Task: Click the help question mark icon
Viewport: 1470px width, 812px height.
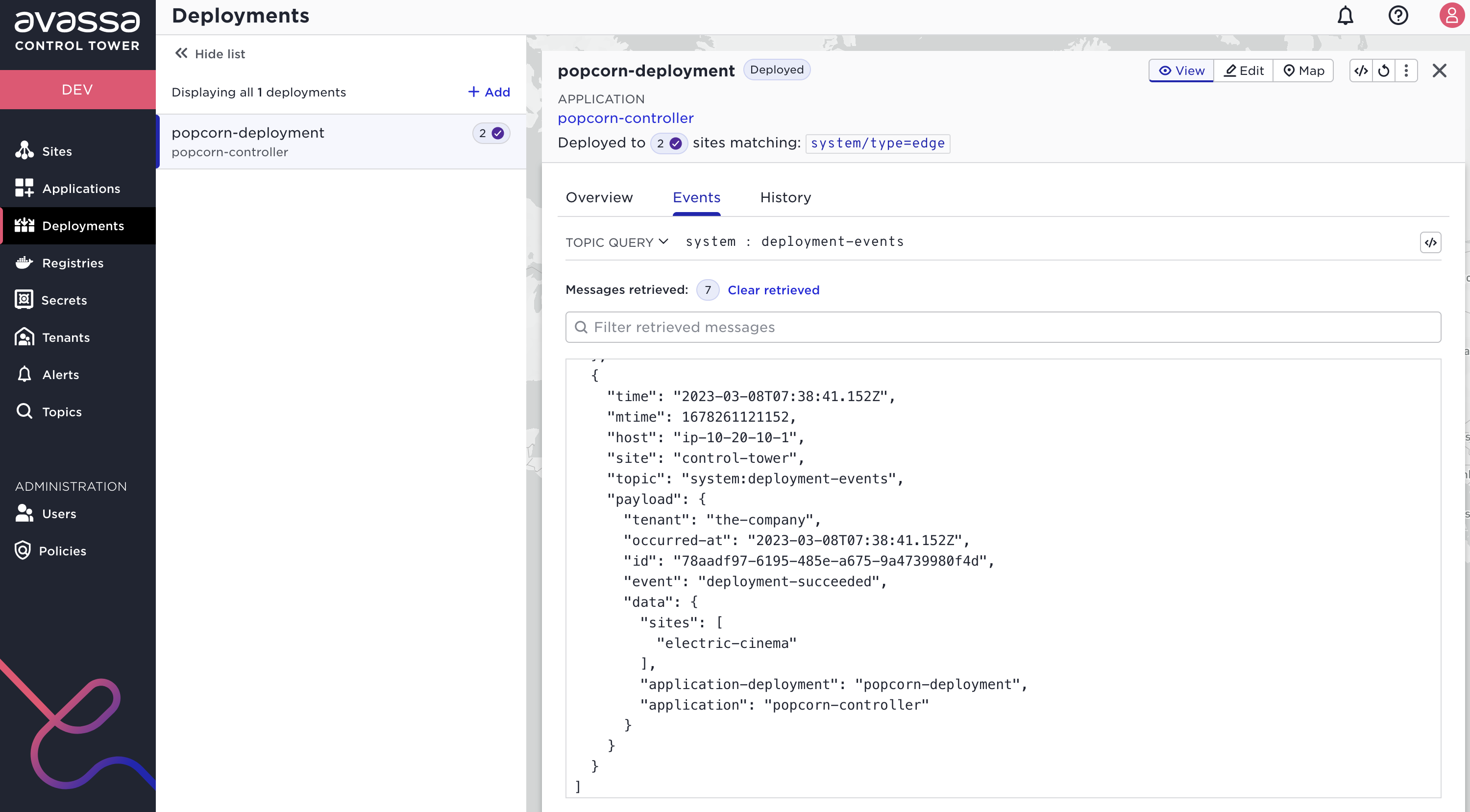Action: (1397, 15)
